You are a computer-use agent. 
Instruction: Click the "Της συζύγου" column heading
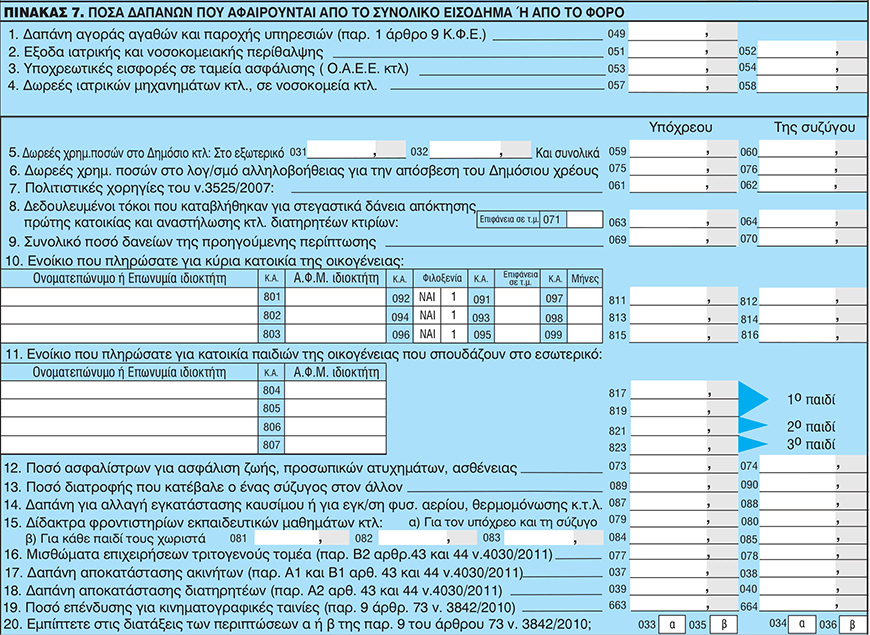coord(815,127)
